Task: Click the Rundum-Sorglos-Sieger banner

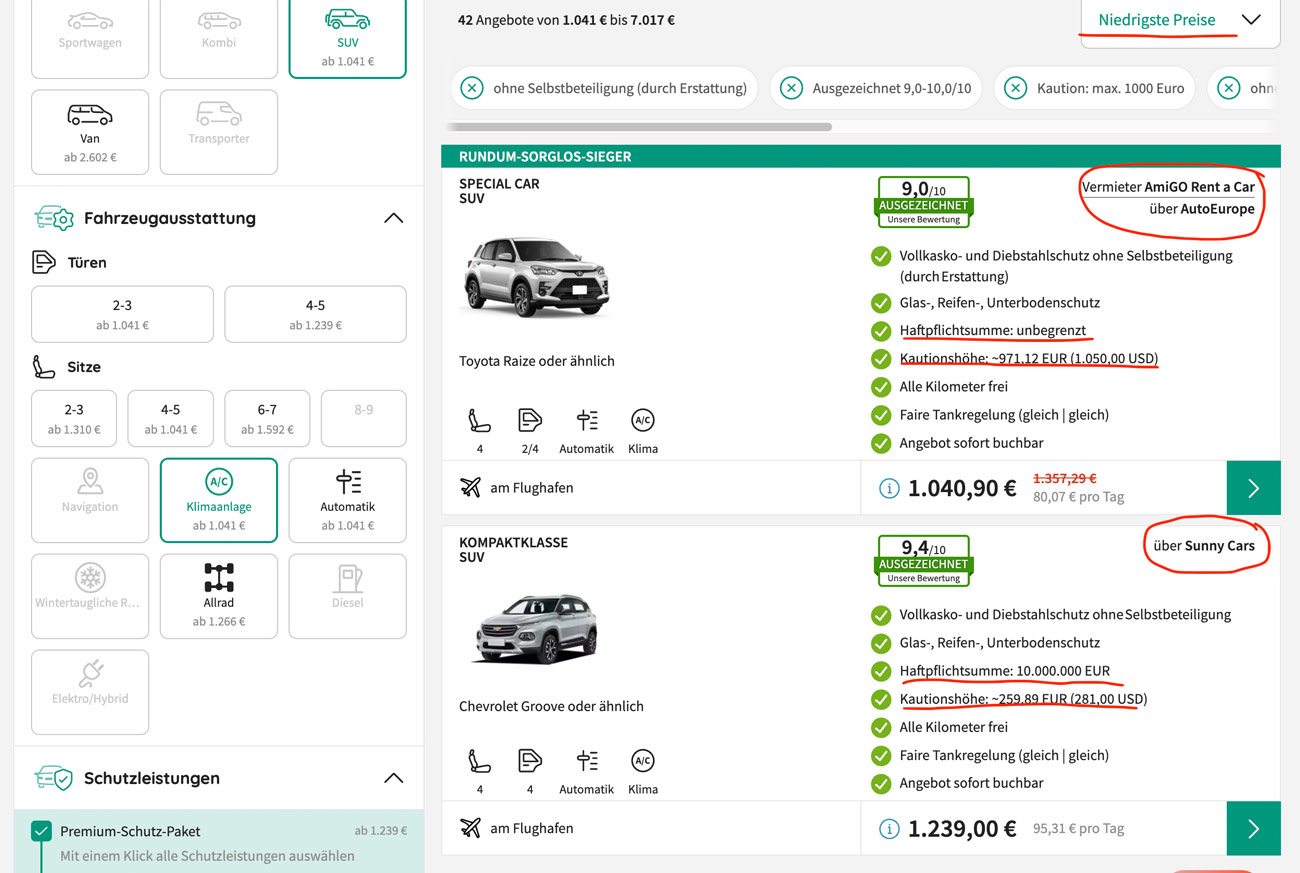Action: click(861, 156)
